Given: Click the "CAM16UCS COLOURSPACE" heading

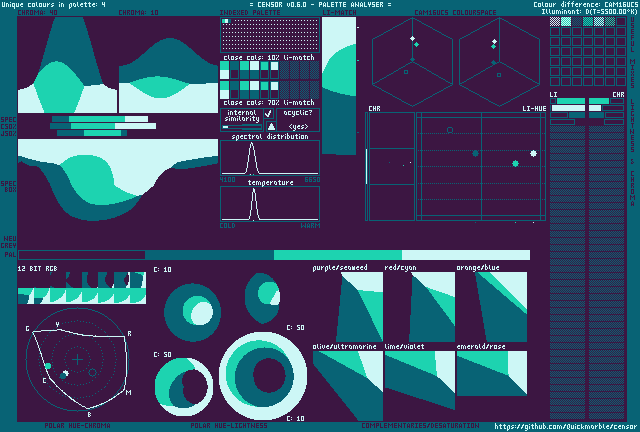Looking at the screenshot, I should tap(455, 13).
